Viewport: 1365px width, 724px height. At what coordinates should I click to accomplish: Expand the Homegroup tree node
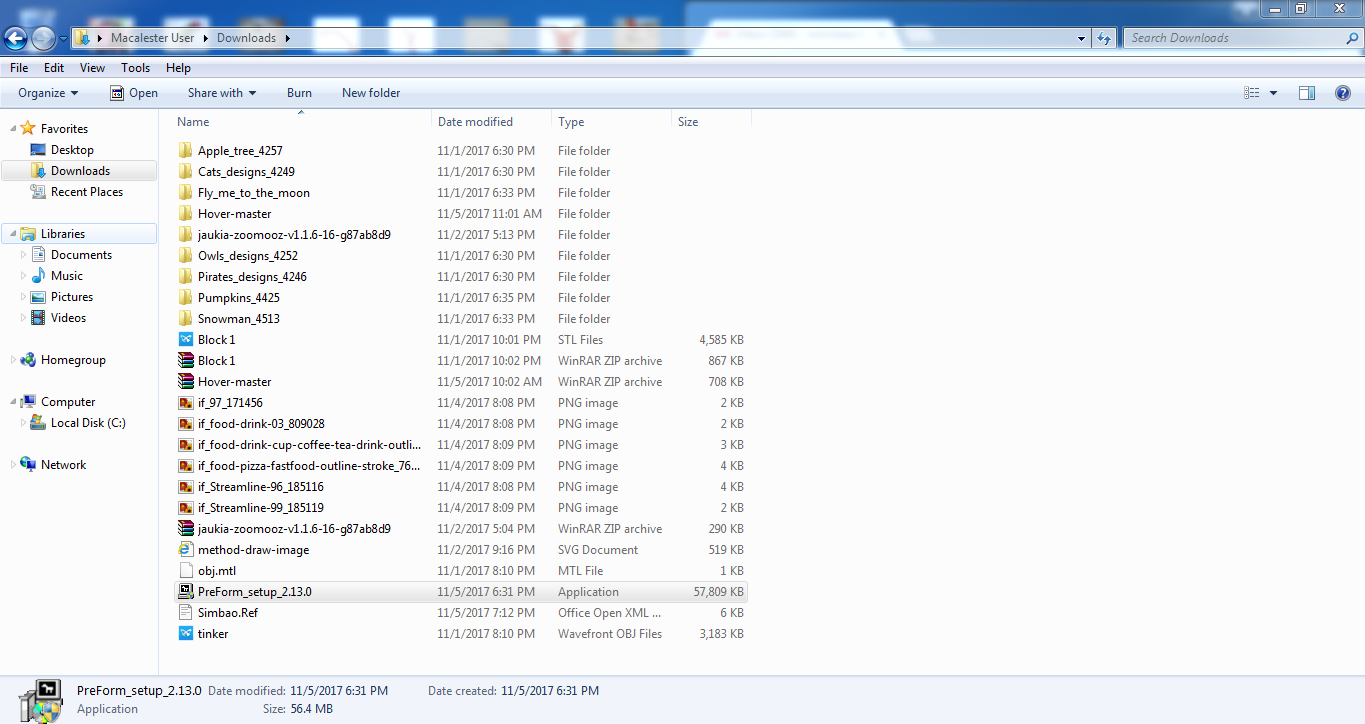click(x=11, y=360)
